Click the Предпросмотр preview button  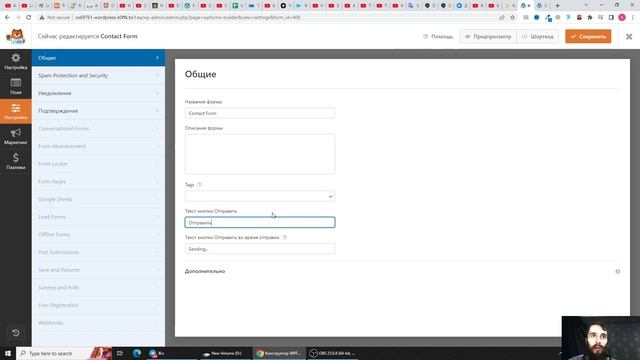click(488, 36)
